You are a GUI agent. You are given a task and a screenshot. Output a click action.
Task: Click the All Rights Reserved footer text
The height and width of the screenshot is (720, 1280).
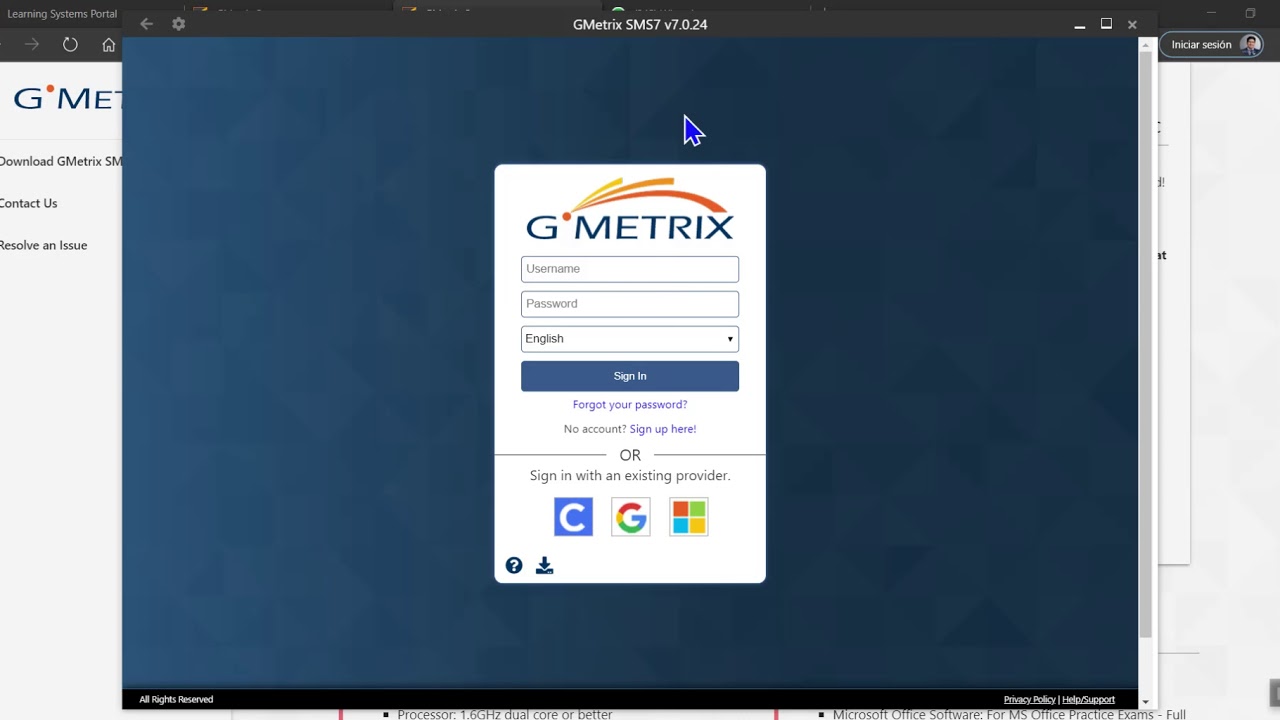tap(176, 699)
